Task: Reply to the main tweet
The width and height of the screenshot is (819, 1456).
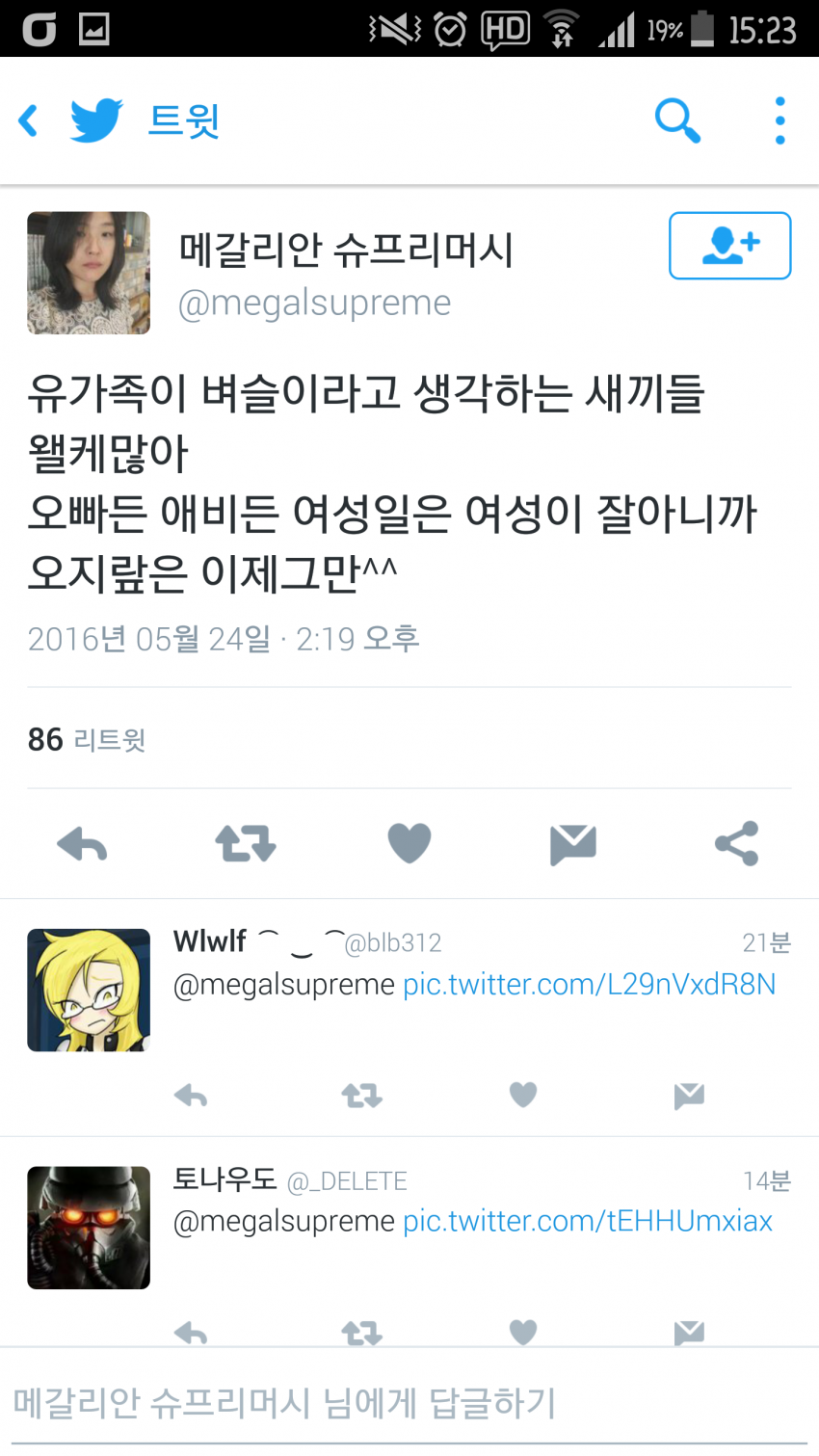Action: tap(82, 844)
